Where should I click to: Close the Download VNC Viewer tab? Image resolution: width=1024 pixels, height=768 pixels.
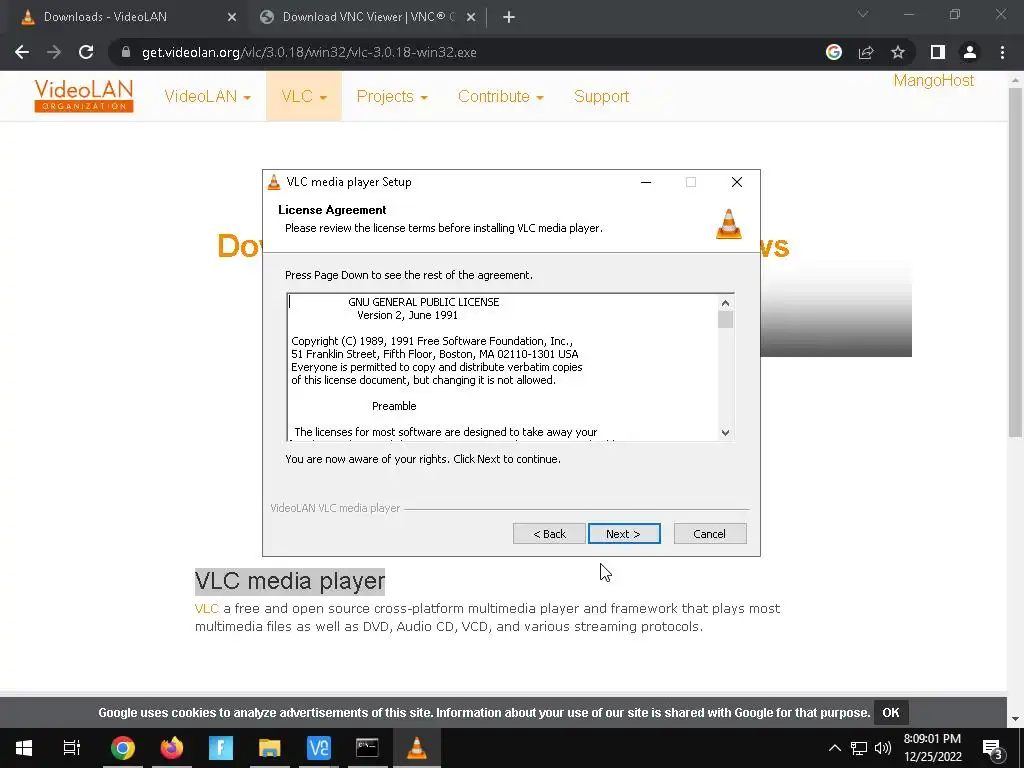point(471,18)
